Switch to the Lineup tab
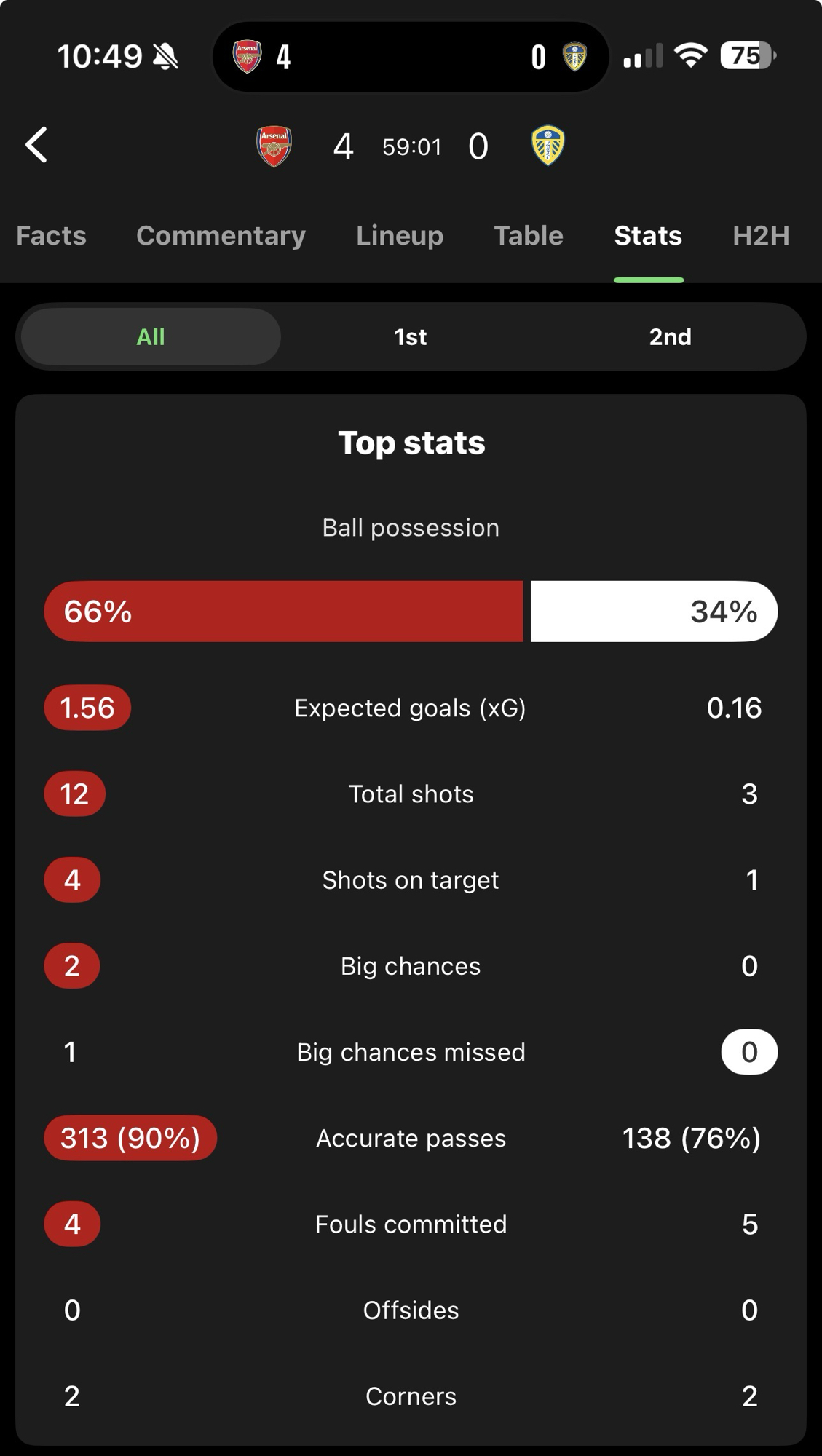The image size is (822, 1456). point(400,236)
